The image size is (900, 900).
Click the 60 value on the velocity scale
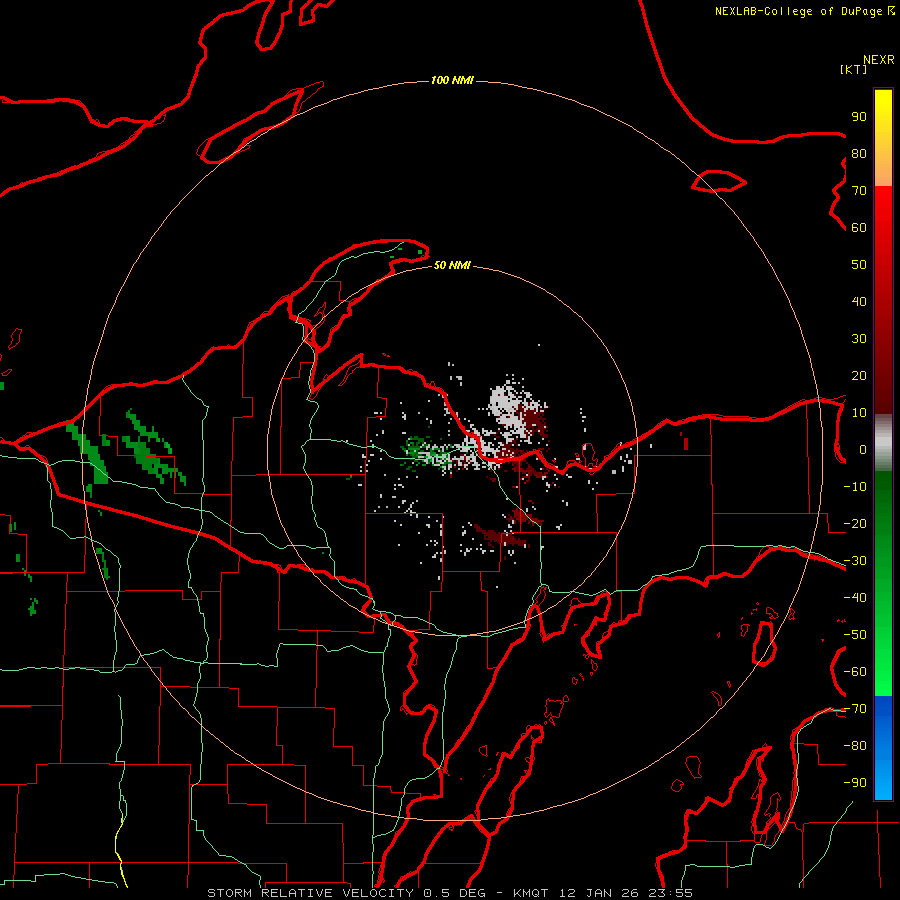[x=859, y=227]
